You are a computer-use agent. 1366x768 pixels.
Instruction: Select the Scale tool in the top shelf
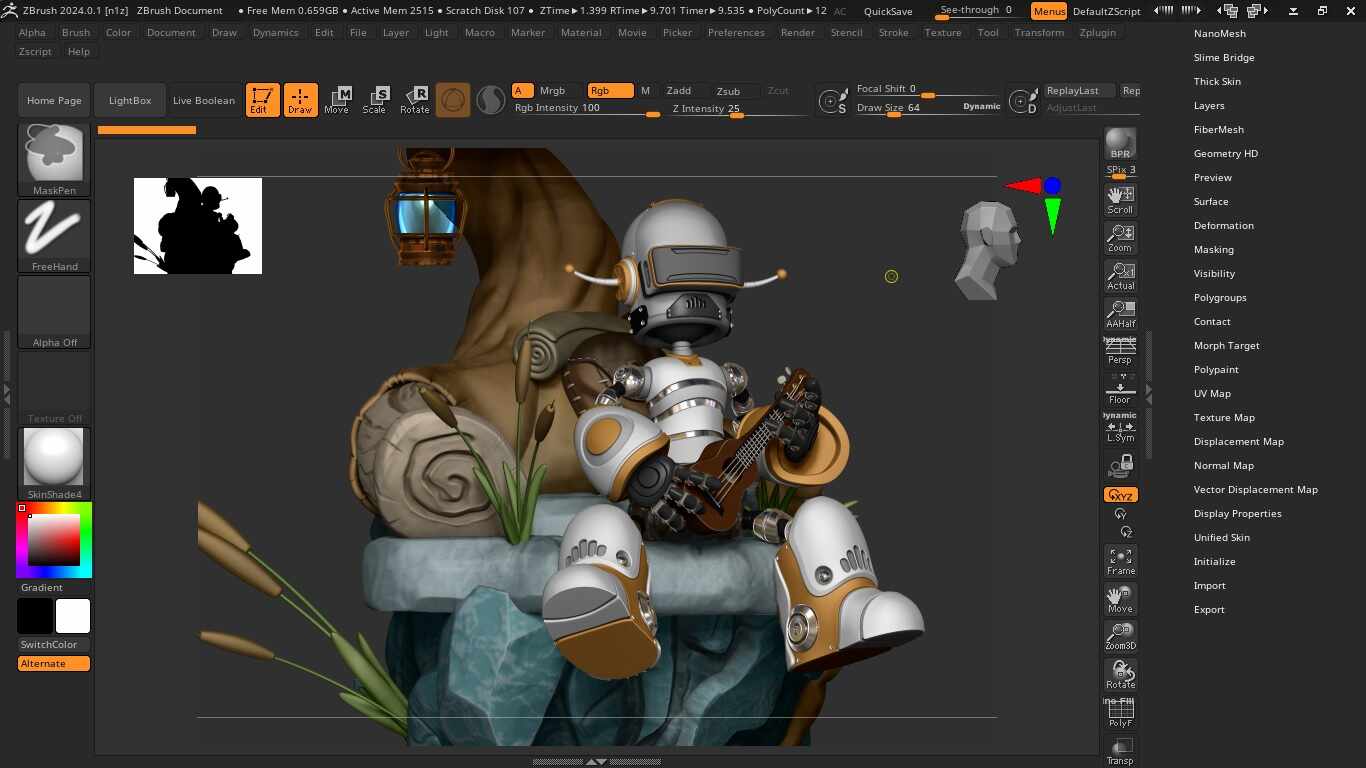pos(376,99)
